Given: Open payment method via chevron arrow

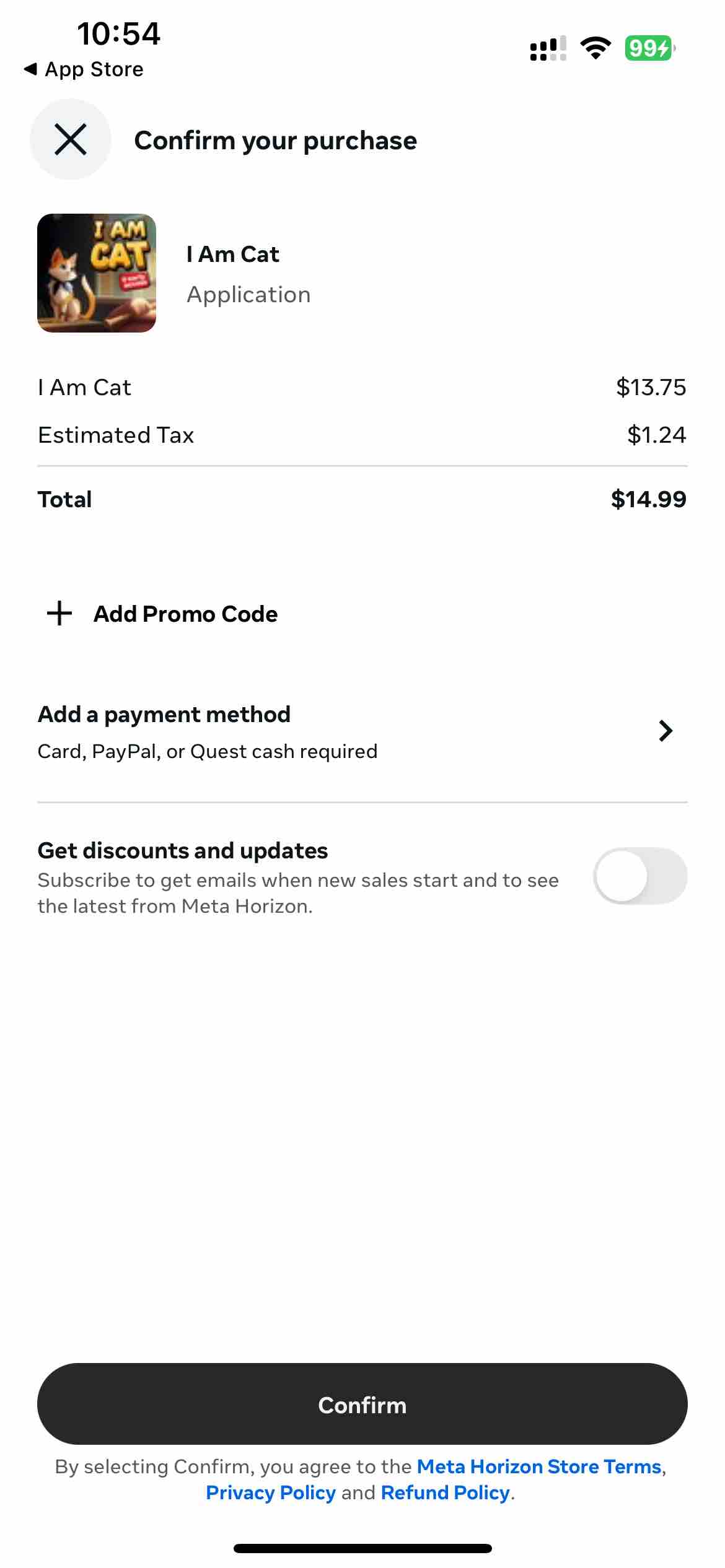Looking at the screenshot, I should [x=666, y=731].
